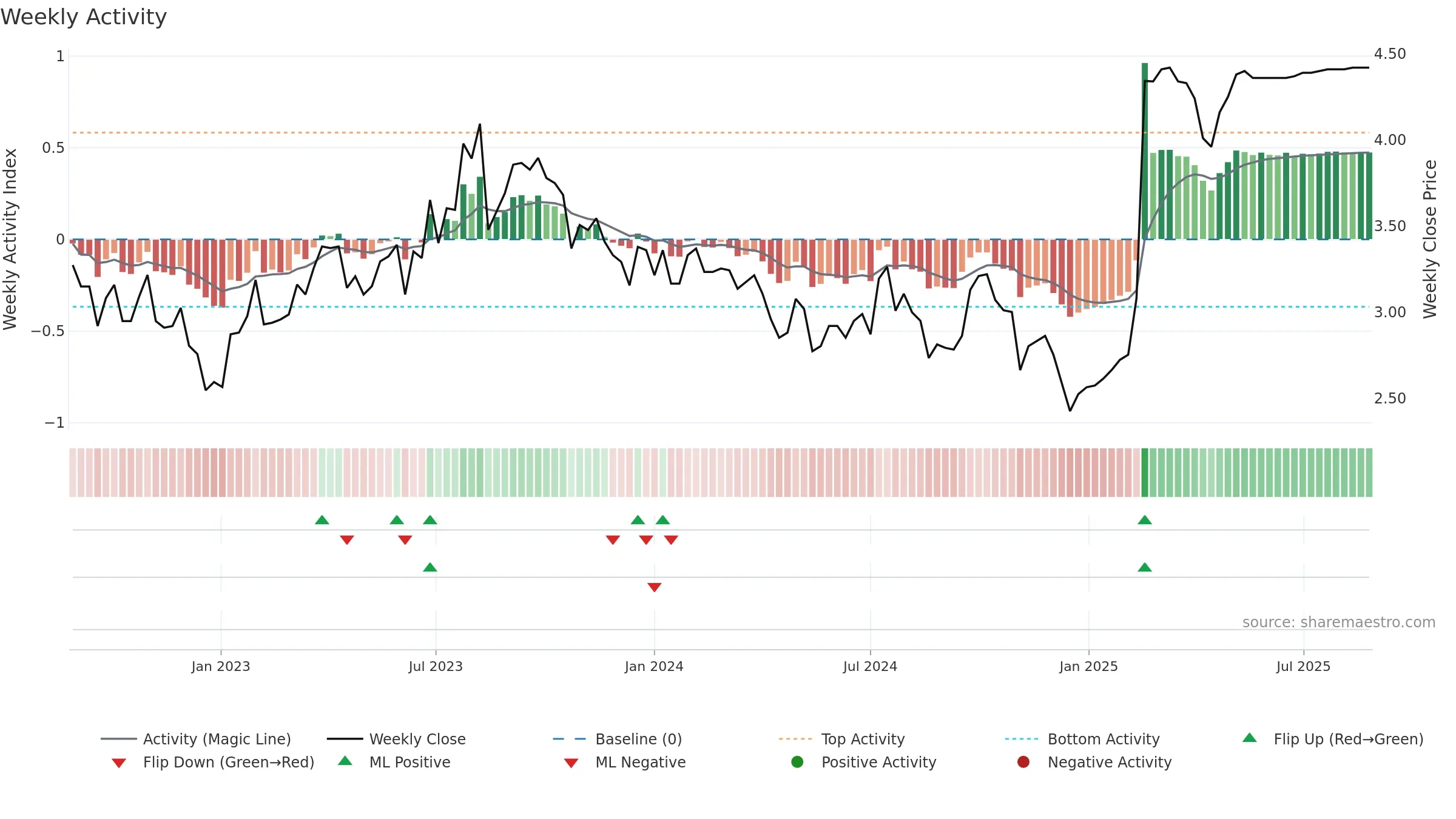Toggle ML Positive legend entry
The image size is (1456, 819).
pos(394,762)
